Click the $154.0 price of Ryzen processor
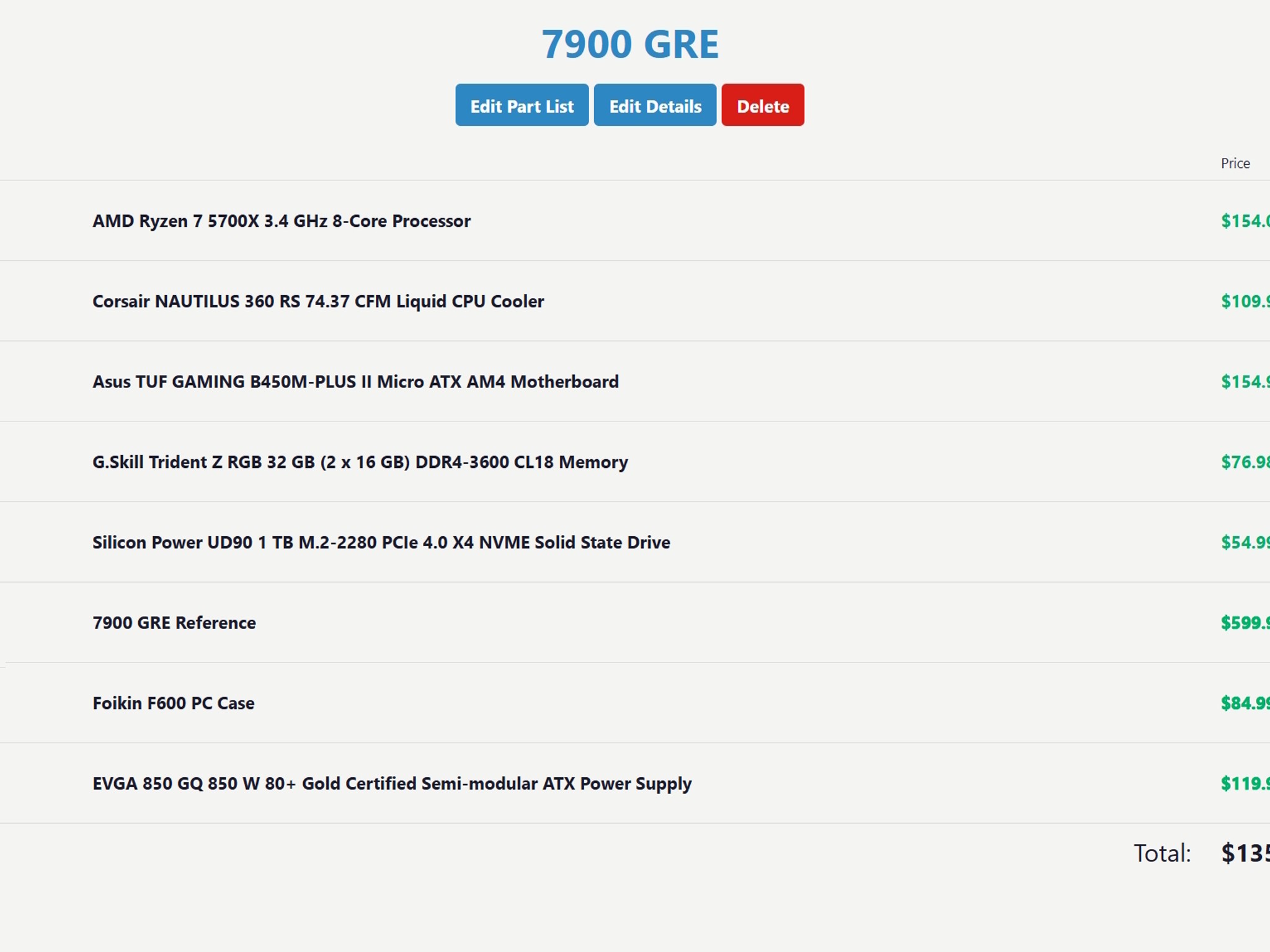This screenshot has height=952, width=1270. click(x=1245, y=221)
